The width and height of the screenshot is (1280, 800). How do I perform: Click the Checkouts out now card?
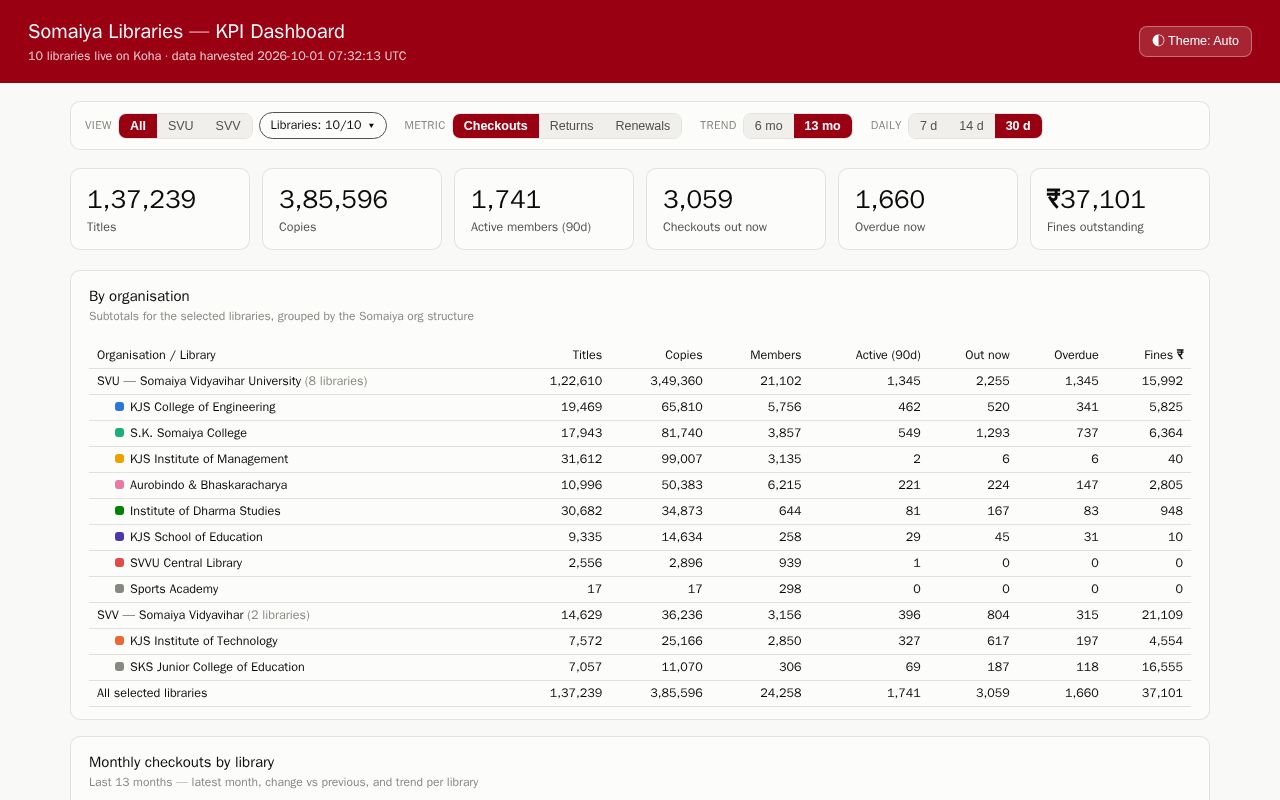736,209
